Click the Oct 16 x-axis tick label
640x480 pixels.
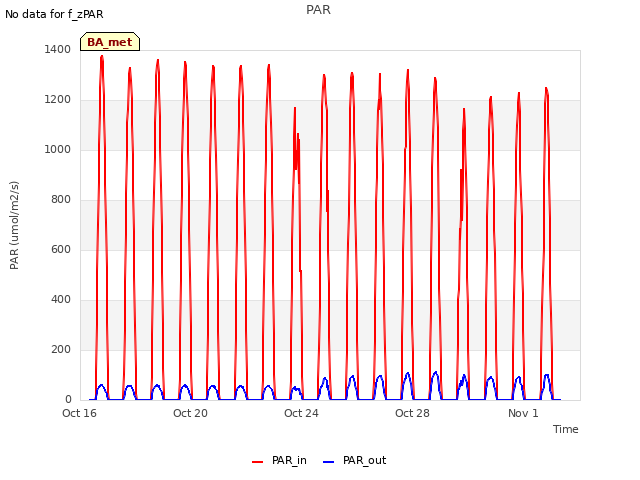pos(80,413)
